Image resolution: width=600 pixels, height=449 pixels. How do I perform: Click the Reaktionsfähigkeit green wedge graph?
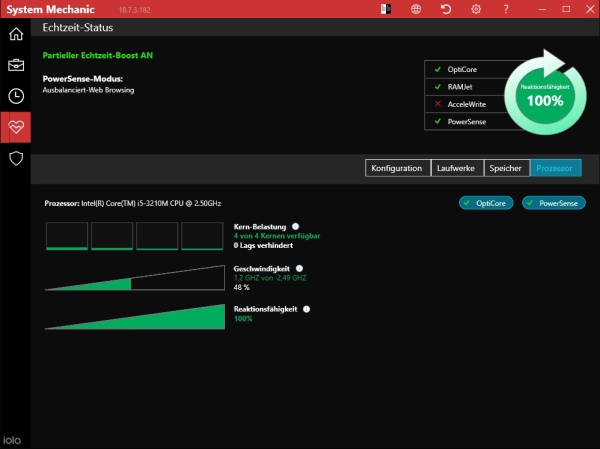pos(135,317)
